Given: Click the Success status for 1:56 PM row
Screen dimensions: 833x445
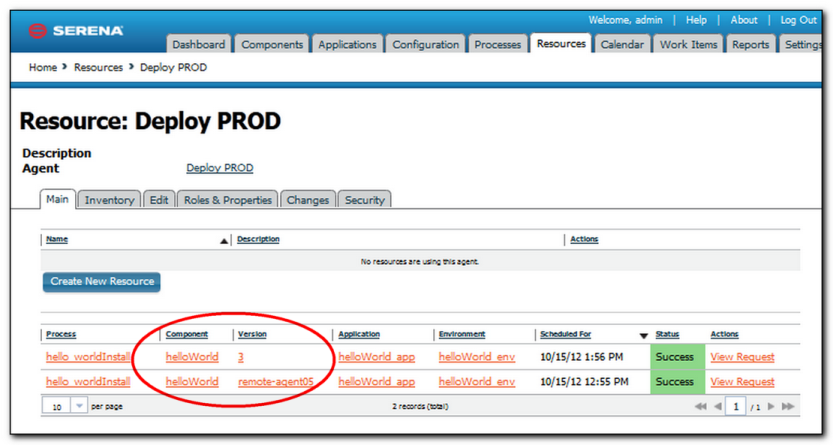Looking at the screenshot, I should [x=675, y=357].
